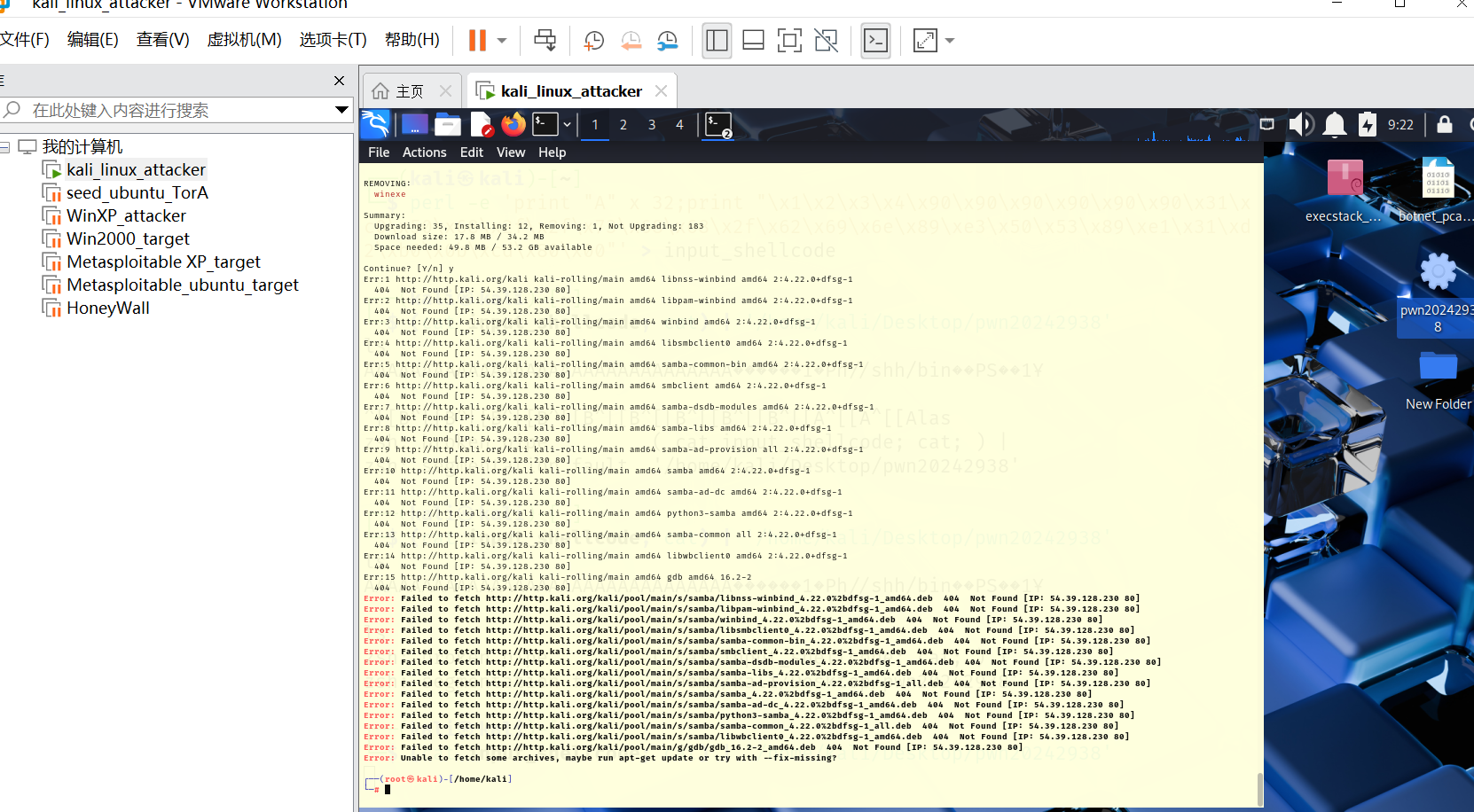Toggle the library sidebar view
1474x812 pixels.
pos(717,41)
